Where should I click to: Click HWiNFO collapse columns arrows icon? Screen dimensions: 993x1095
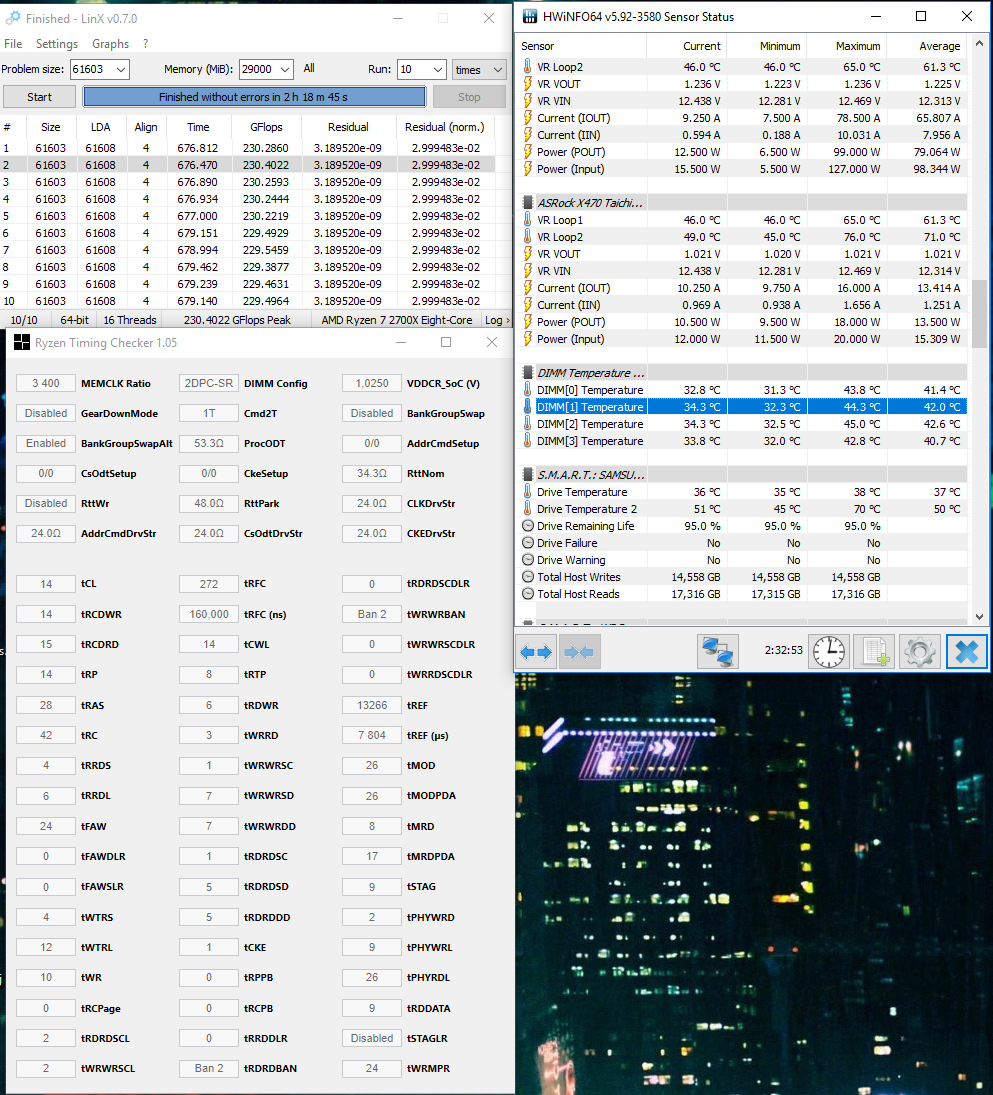tap(579, 652)
